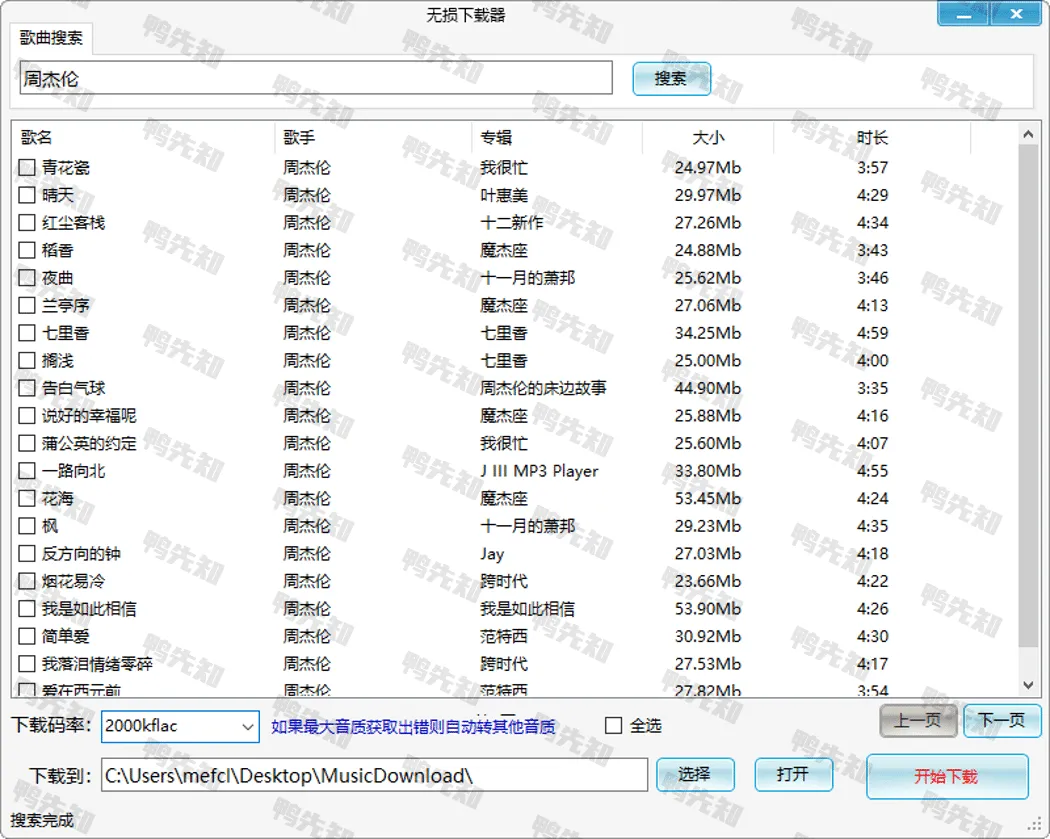Click the size value 53.90Mb

point(708,609)
